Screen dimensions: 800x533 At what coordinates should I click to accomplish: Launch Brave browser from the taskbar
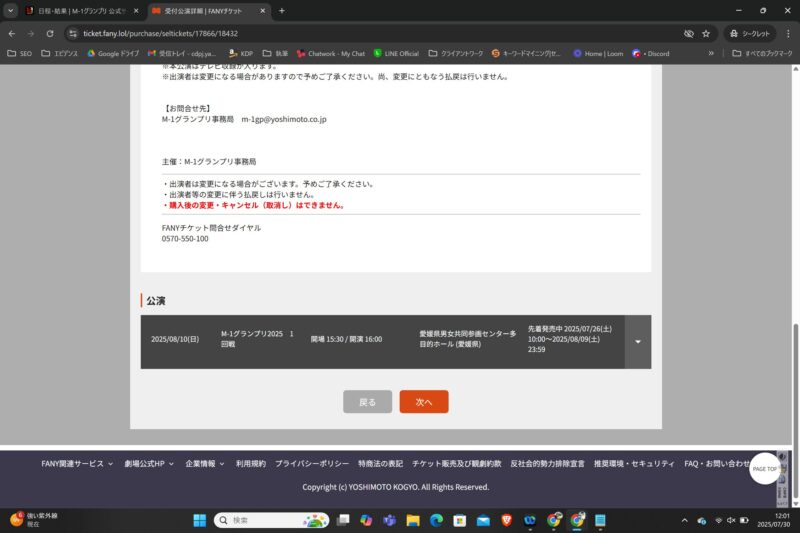coord(507,520)
